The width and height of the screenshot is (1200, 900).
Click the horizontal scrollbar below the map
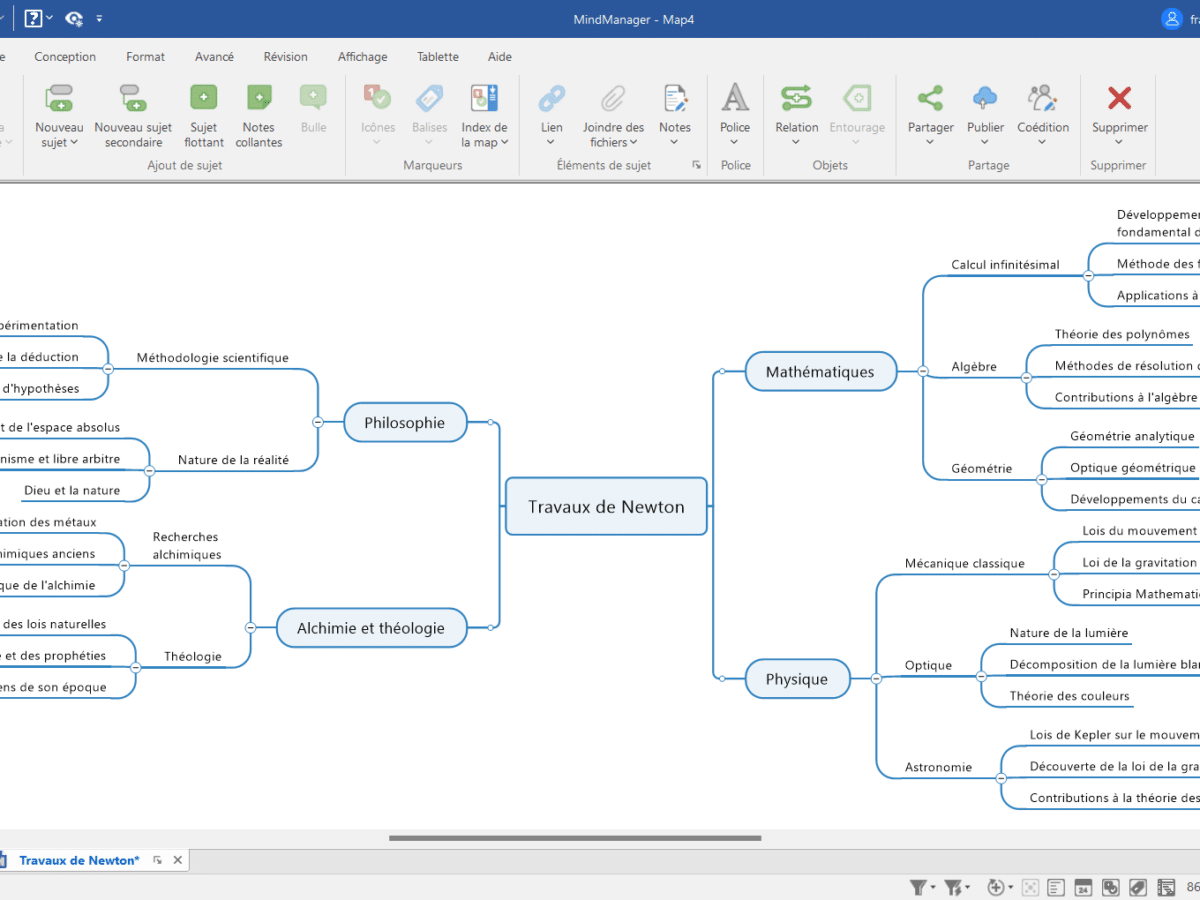(575, 838)
